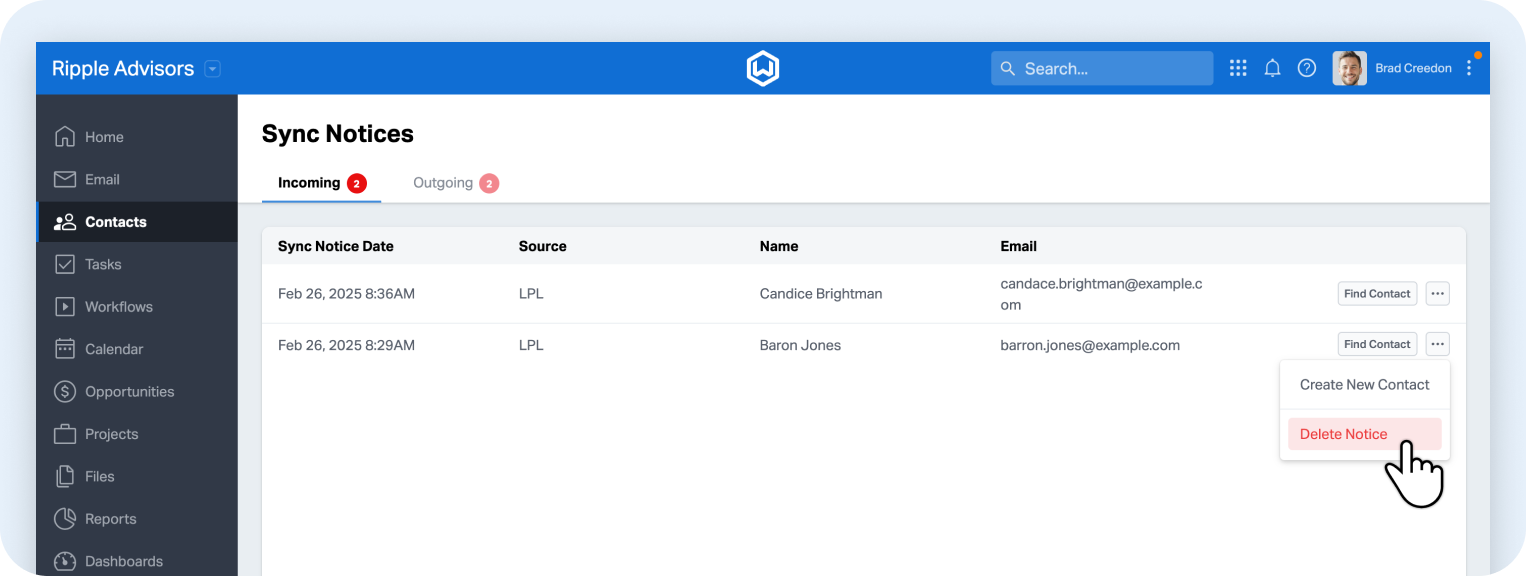Open more options for Candice Brightman
This screenshot has width=1526, height=576.
click(1437, 294)
